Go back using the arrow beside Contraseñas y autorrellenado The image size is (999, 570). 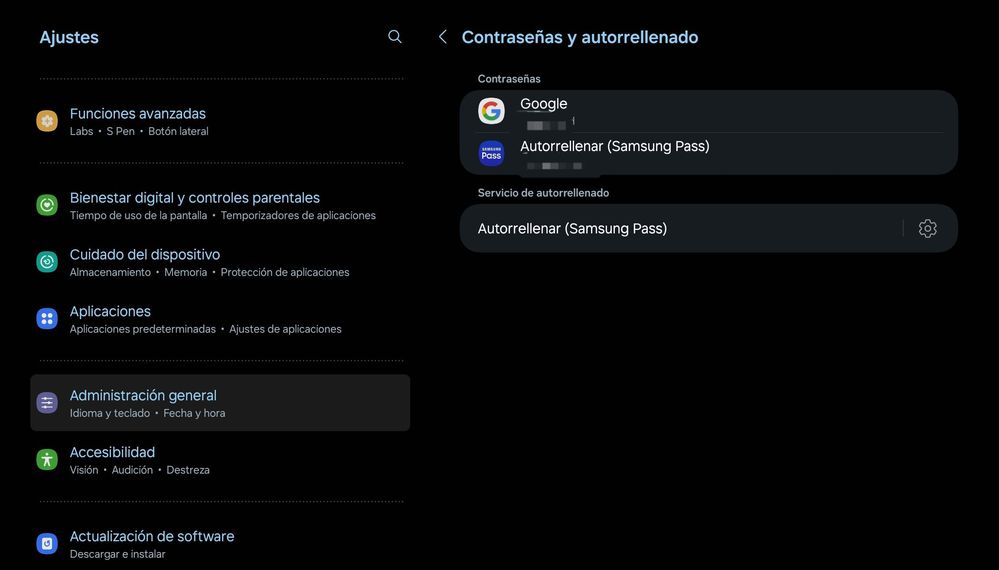point(443,37)
